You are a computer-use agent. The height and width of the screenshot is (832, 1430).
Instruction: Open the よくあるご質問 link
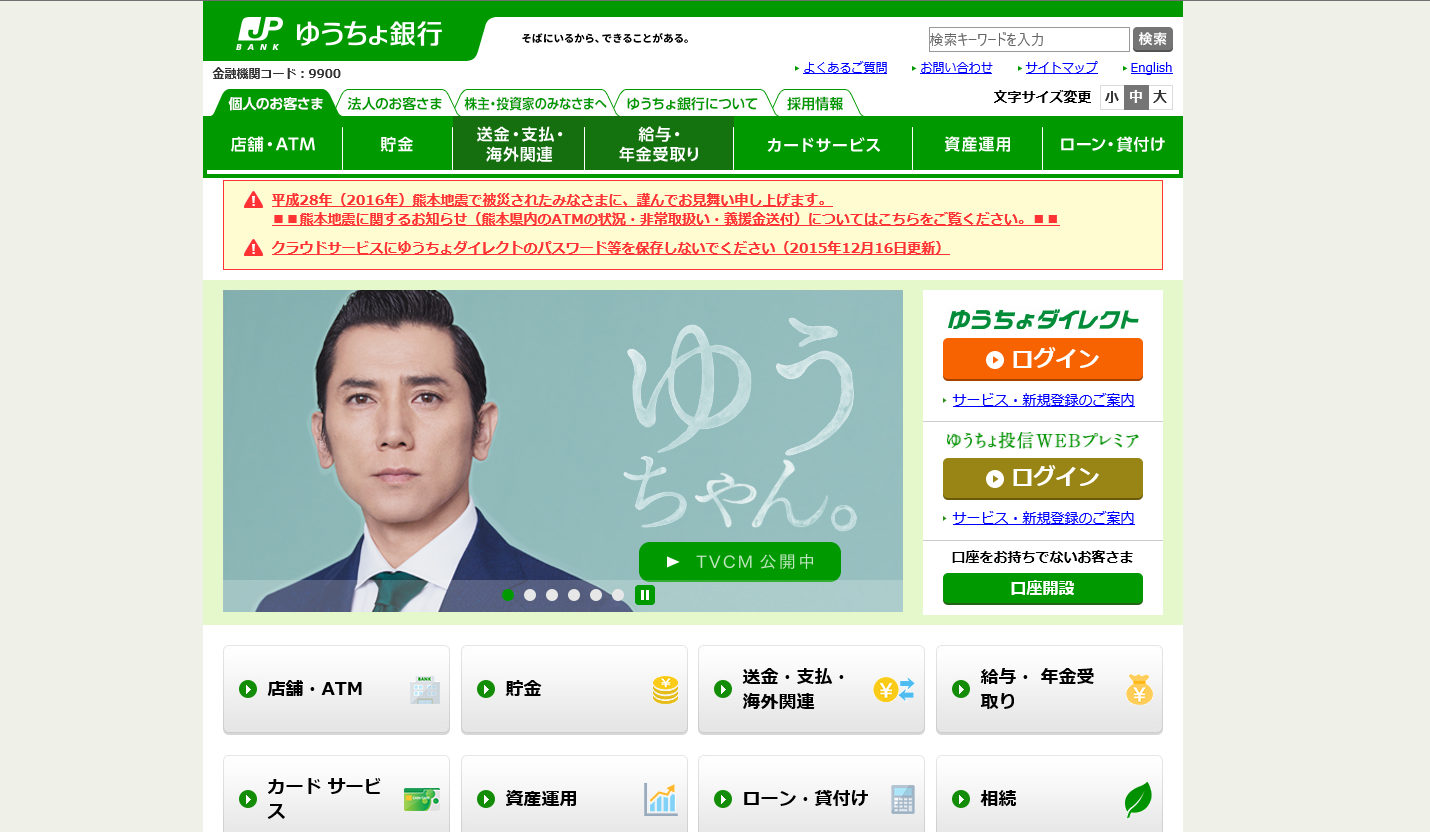pos(845,68)
